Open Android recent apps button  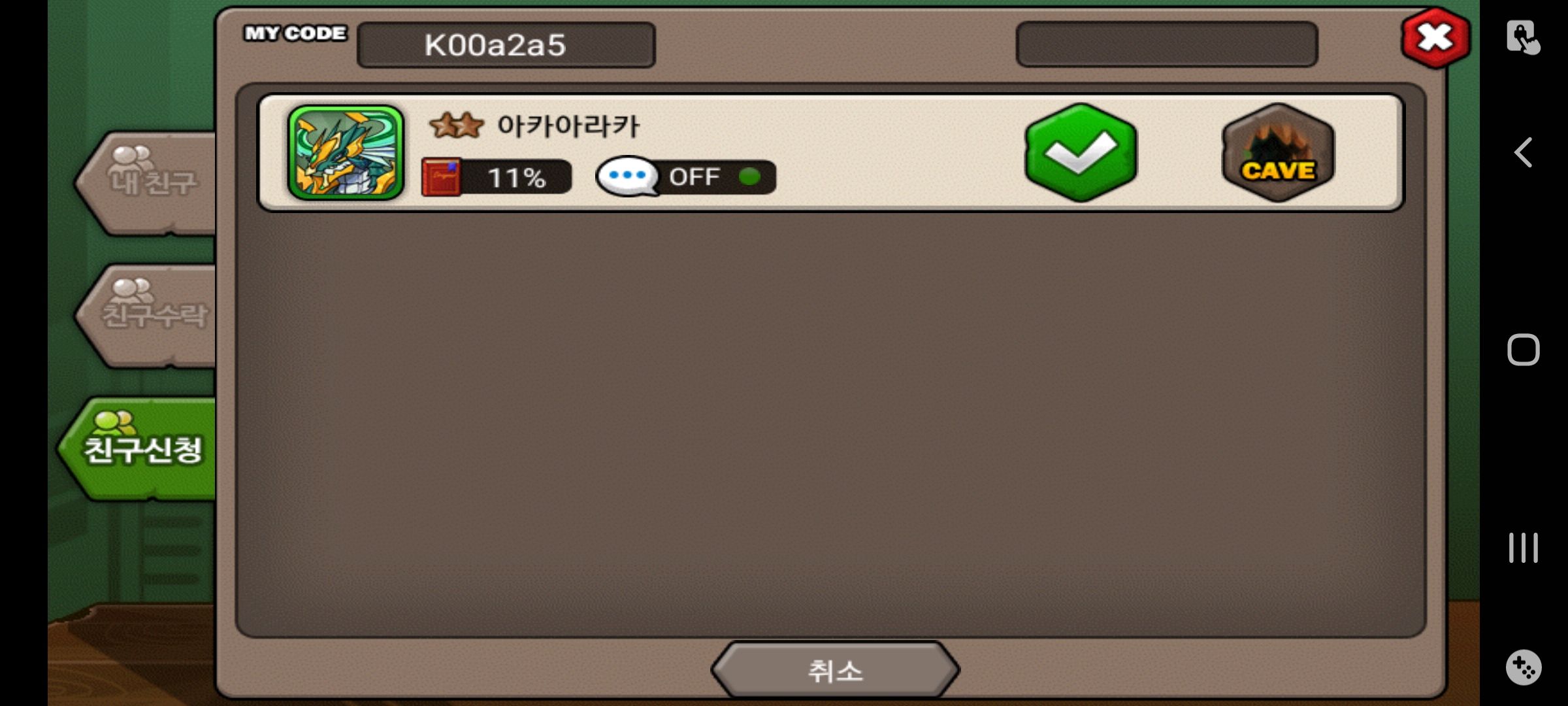point(1523,548)
